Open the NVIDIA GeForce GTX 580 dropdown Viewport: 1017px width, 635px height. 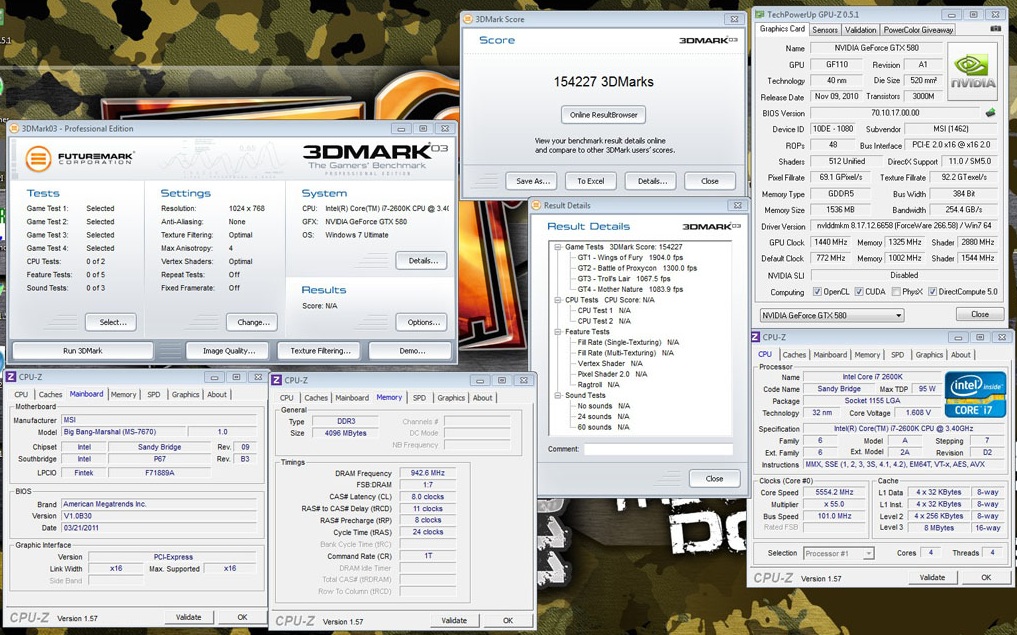832,315
